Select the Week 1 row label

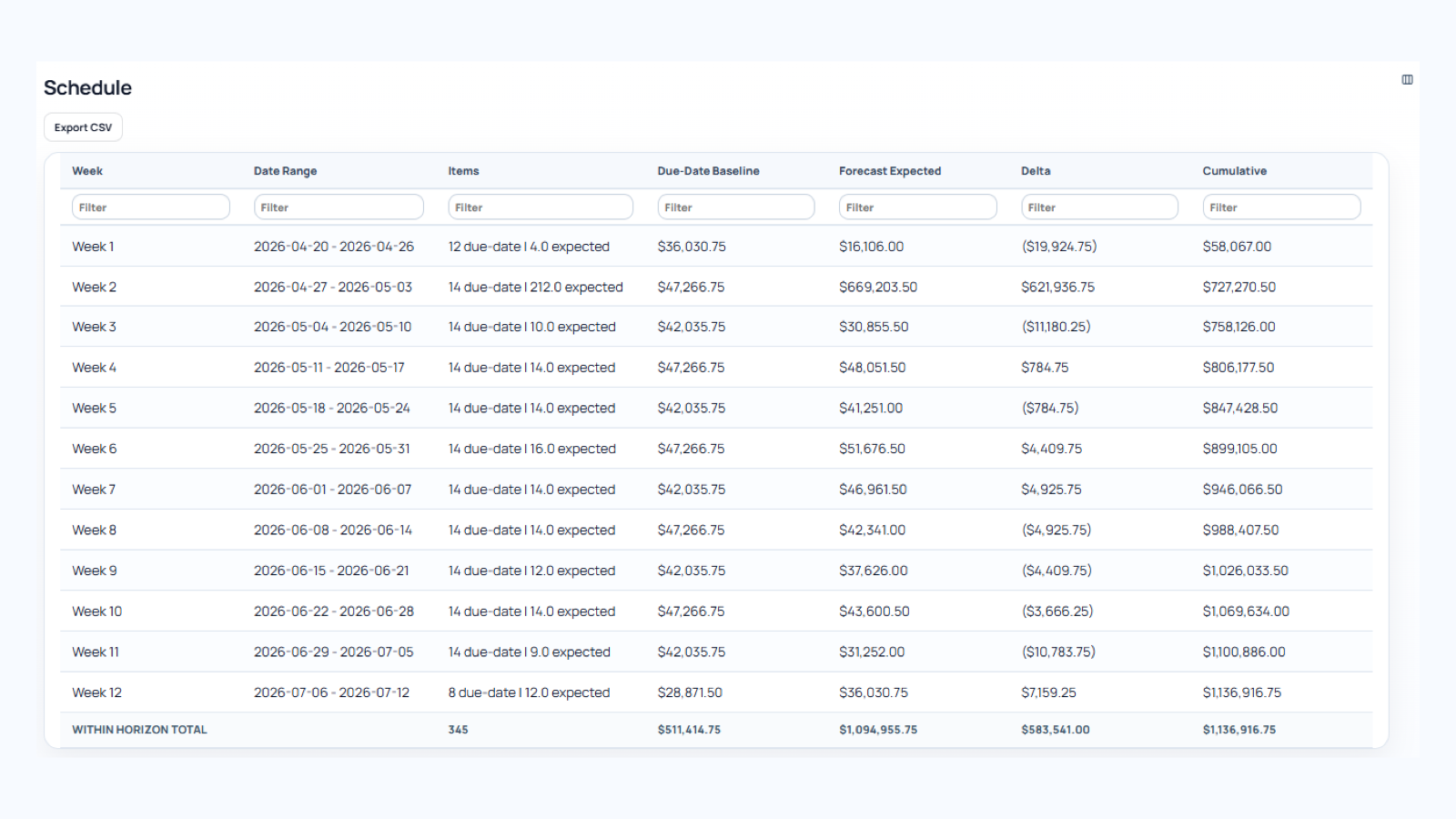tap(93, 247)
